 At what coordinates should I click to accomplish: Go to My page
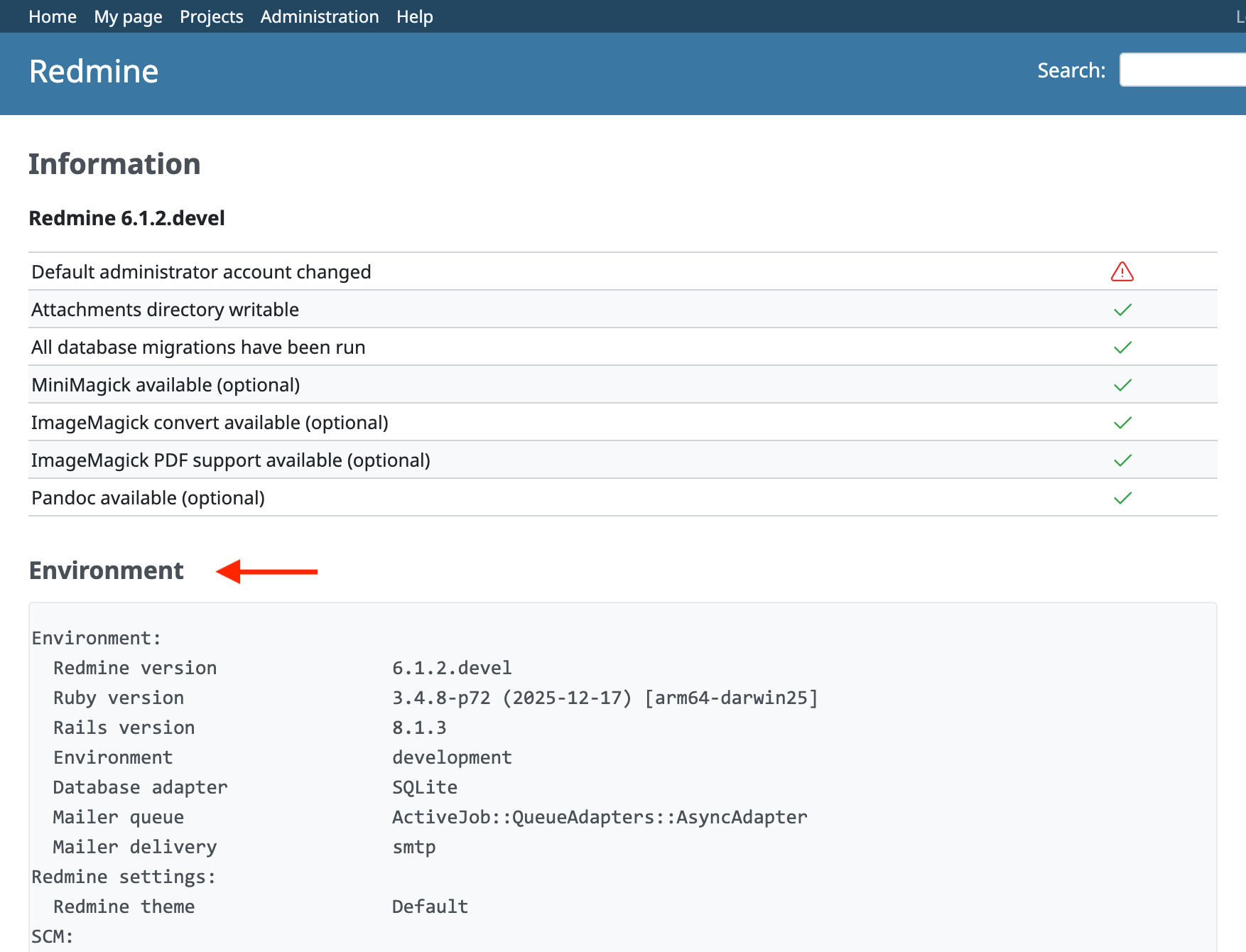(128, 16)
